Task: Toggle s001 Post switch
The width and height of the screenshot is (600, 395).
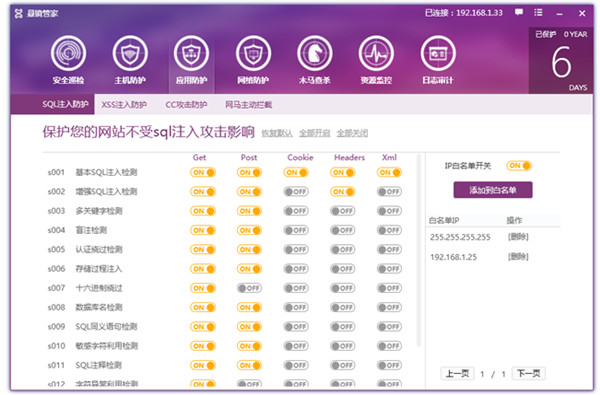Action: pos(249,173)
